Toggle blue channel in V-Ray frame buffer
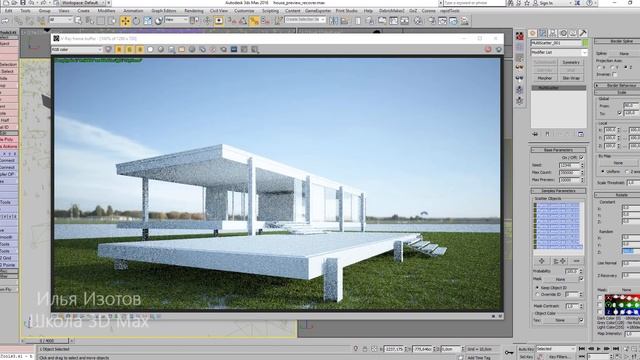640x360 pixels. coord(140,49)
